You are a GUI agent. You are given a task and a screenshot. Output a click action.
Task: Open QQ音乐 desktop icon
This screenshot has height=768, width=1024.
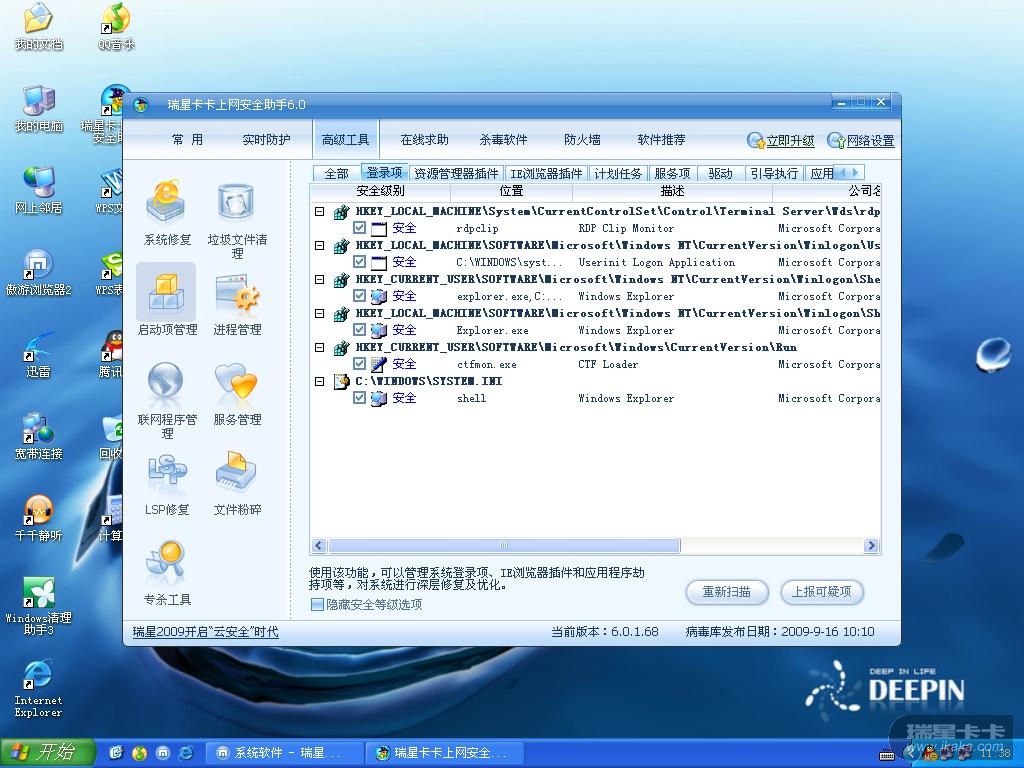pos(116,27)
